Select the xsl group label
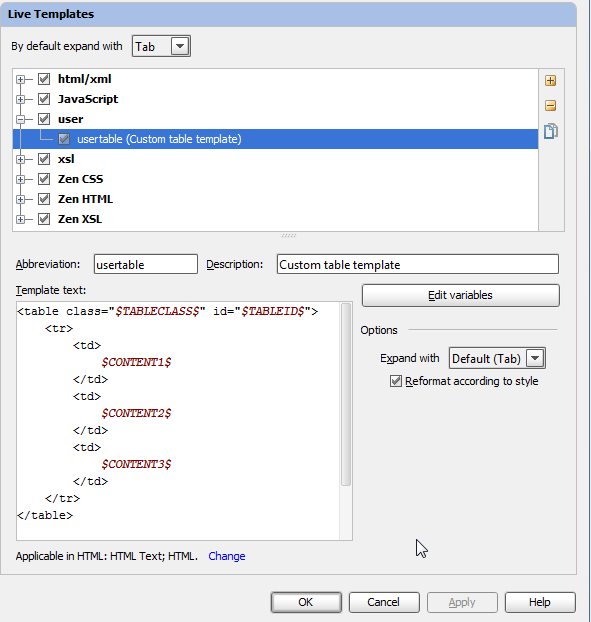Screen dimensions: 591x622 click(x=66, y=159)
